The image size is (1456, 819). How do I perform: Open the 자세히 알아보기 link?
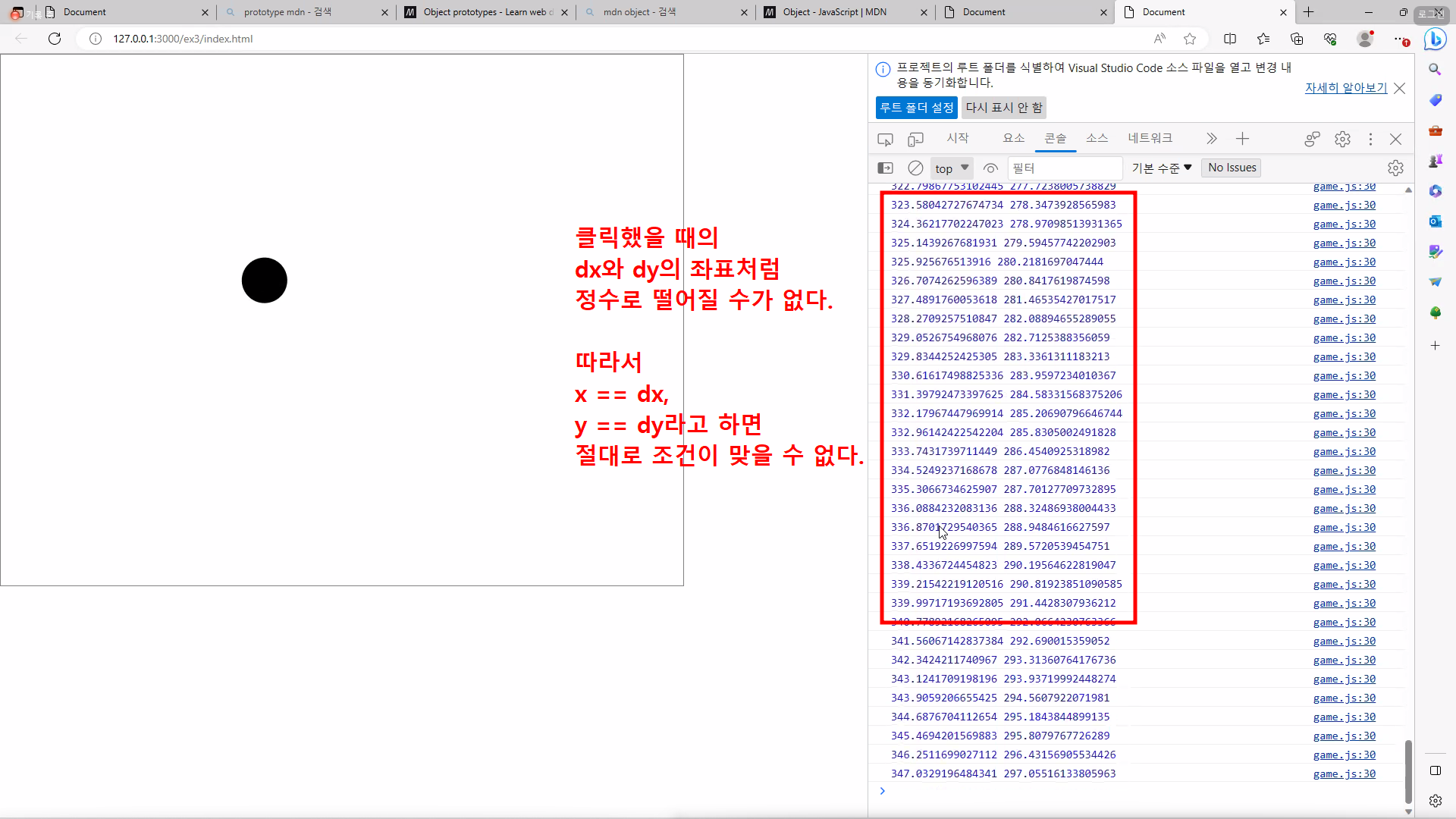point(1345,88)
